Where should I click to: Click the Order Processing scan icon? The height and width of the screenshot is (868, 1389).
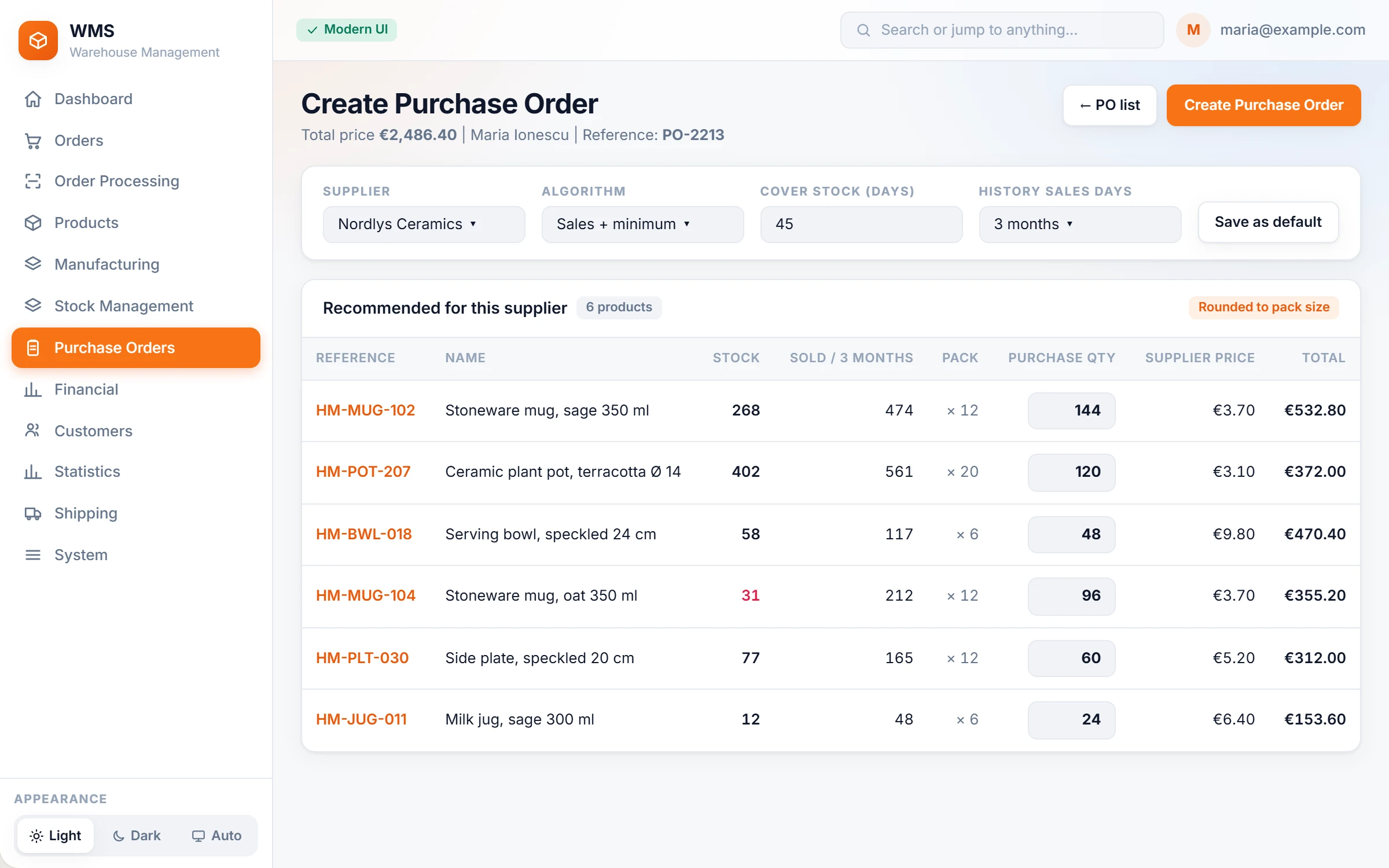[x=33, y=181]
